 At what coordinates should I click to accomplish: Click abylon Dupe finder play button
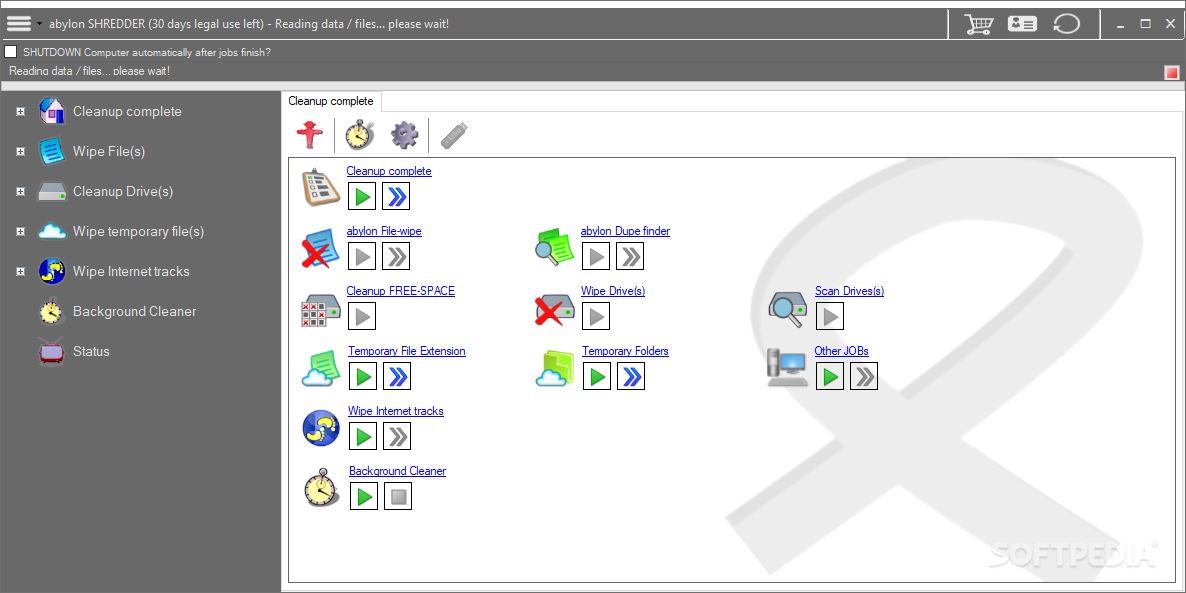pos(597,256)
